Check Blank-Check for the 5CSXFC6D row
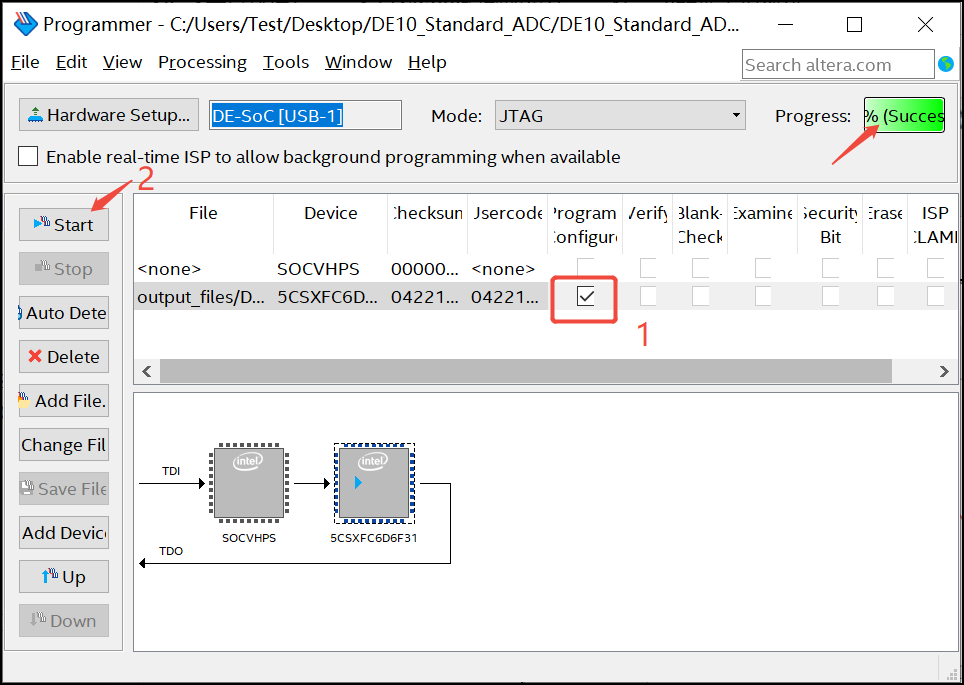Viewport: 964px width, 685px height. (700, 296)
